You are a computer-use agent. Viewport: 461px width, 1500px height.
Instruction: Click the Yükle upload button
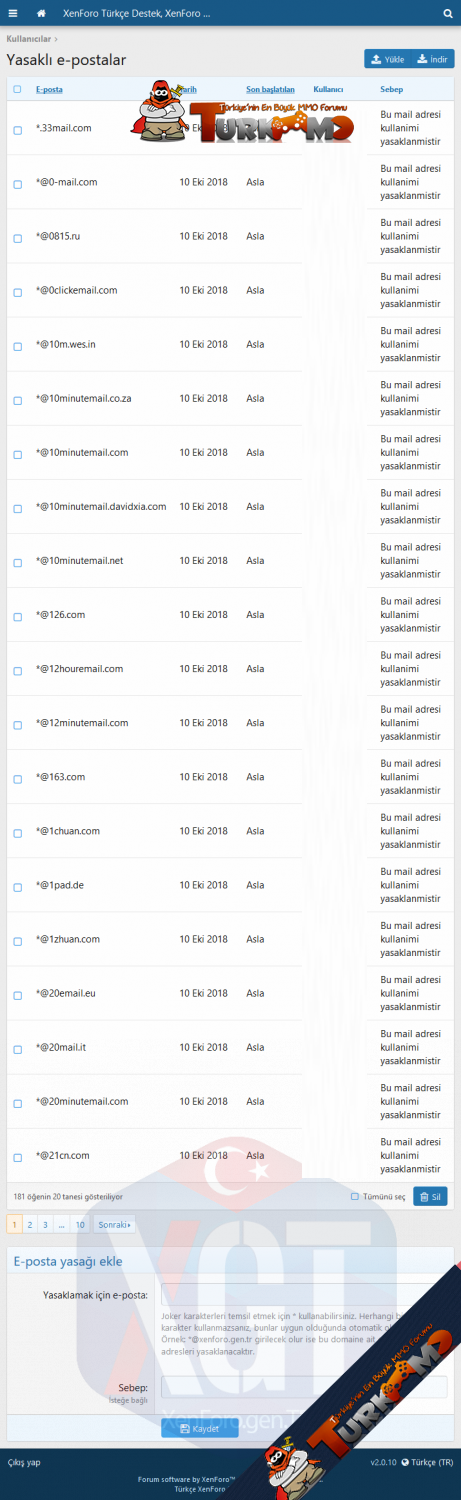click(x=388, y=59)
